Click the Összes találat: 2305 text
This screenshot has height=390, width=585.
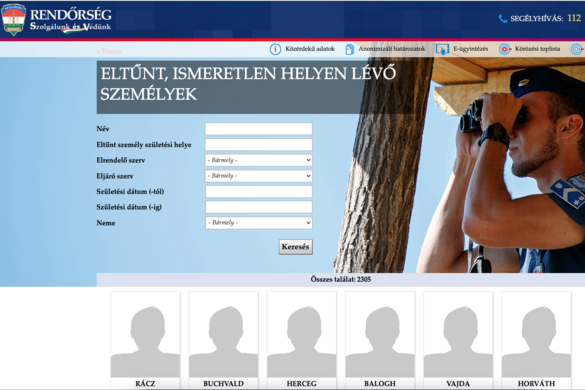tap(341, 280)
